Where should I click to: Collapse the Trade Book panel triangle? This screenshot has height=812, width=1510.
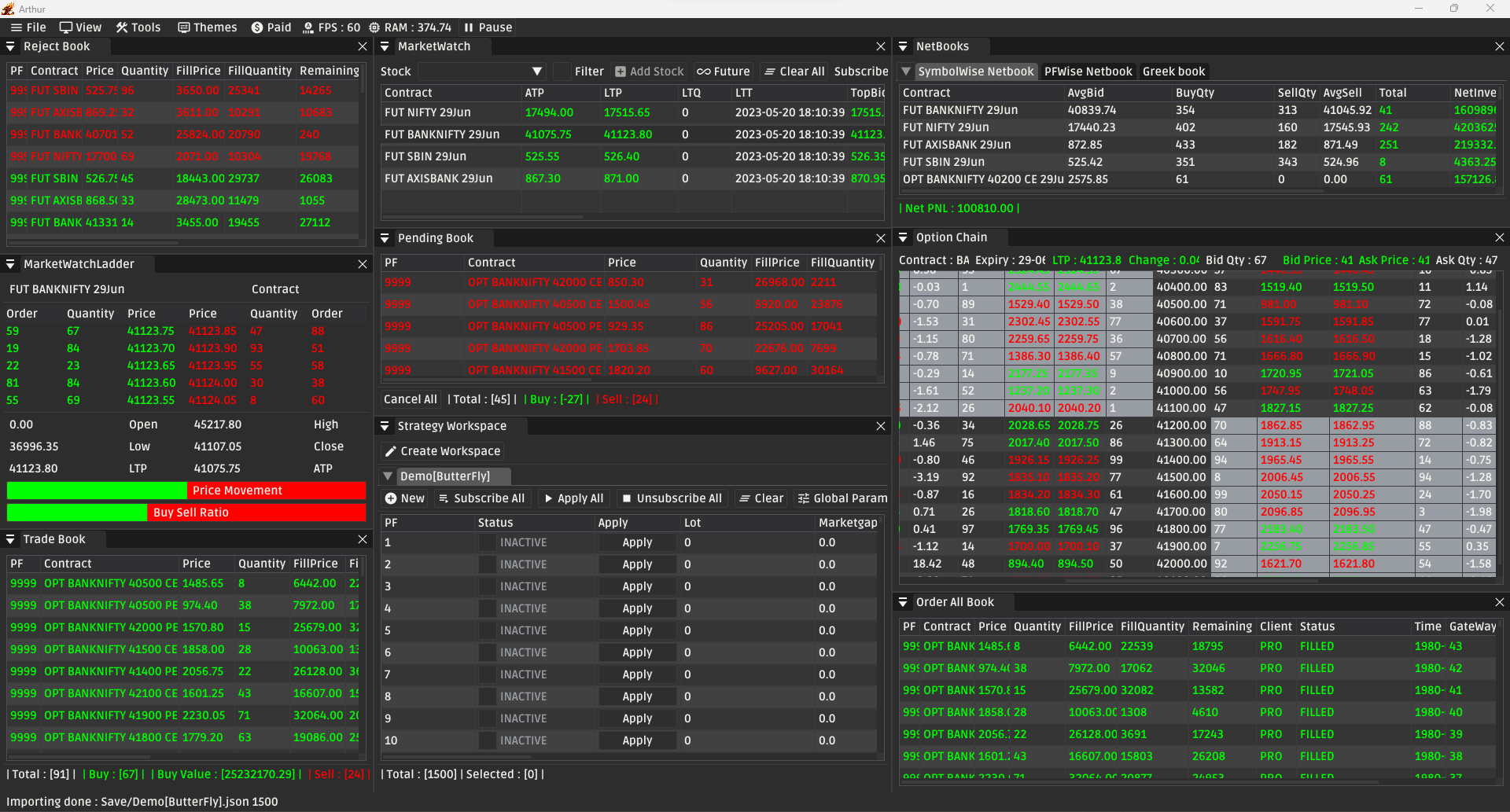click(x=11, y=539)
